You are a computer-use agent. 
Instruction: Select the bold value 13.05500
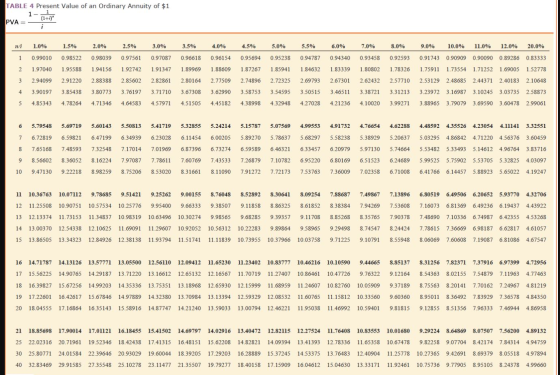pyautogui.click(x=130, y=262)
